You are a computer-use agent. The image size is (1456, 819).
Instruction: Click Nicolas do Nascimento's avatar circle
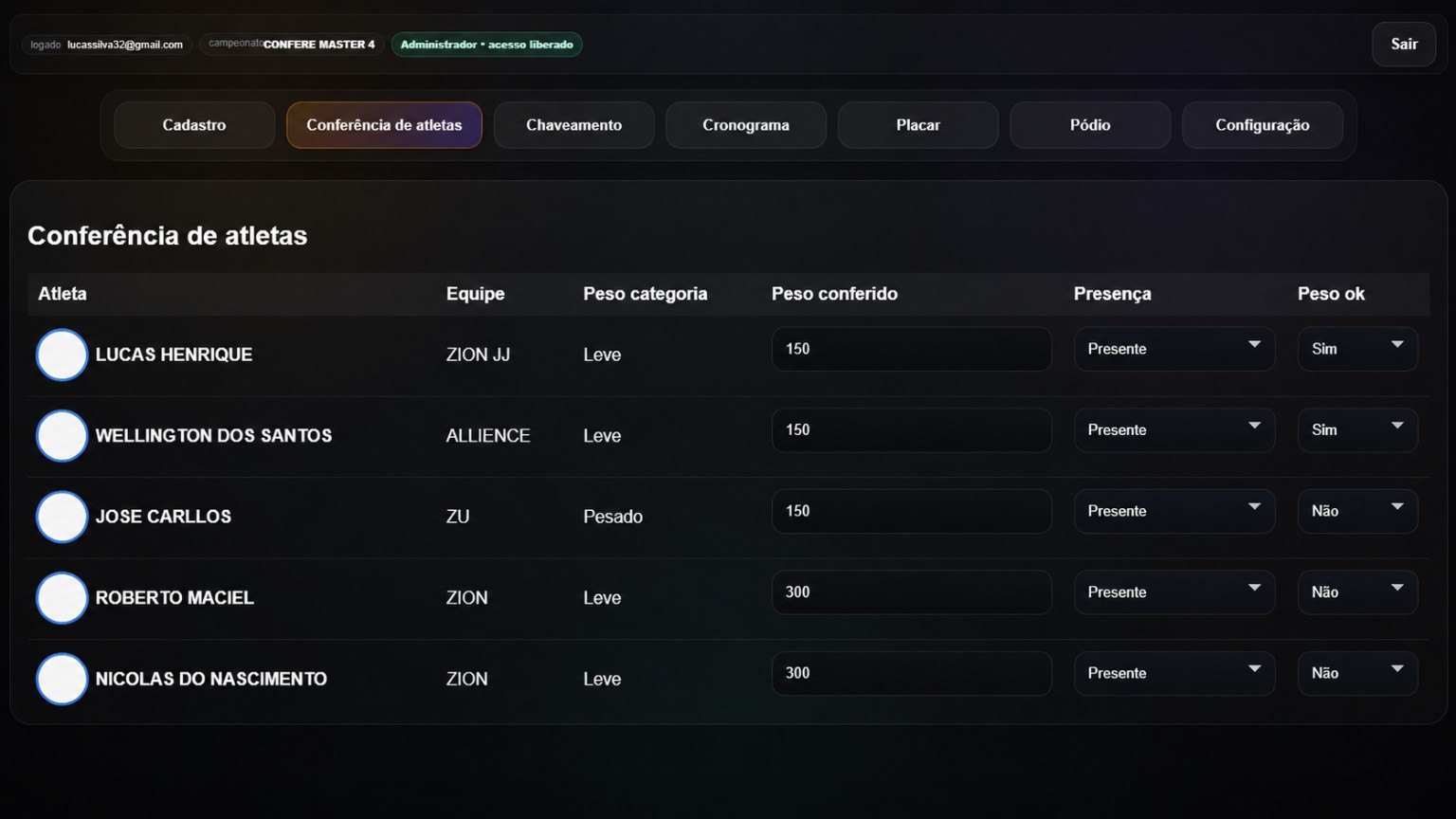click(x=62, y=679)
